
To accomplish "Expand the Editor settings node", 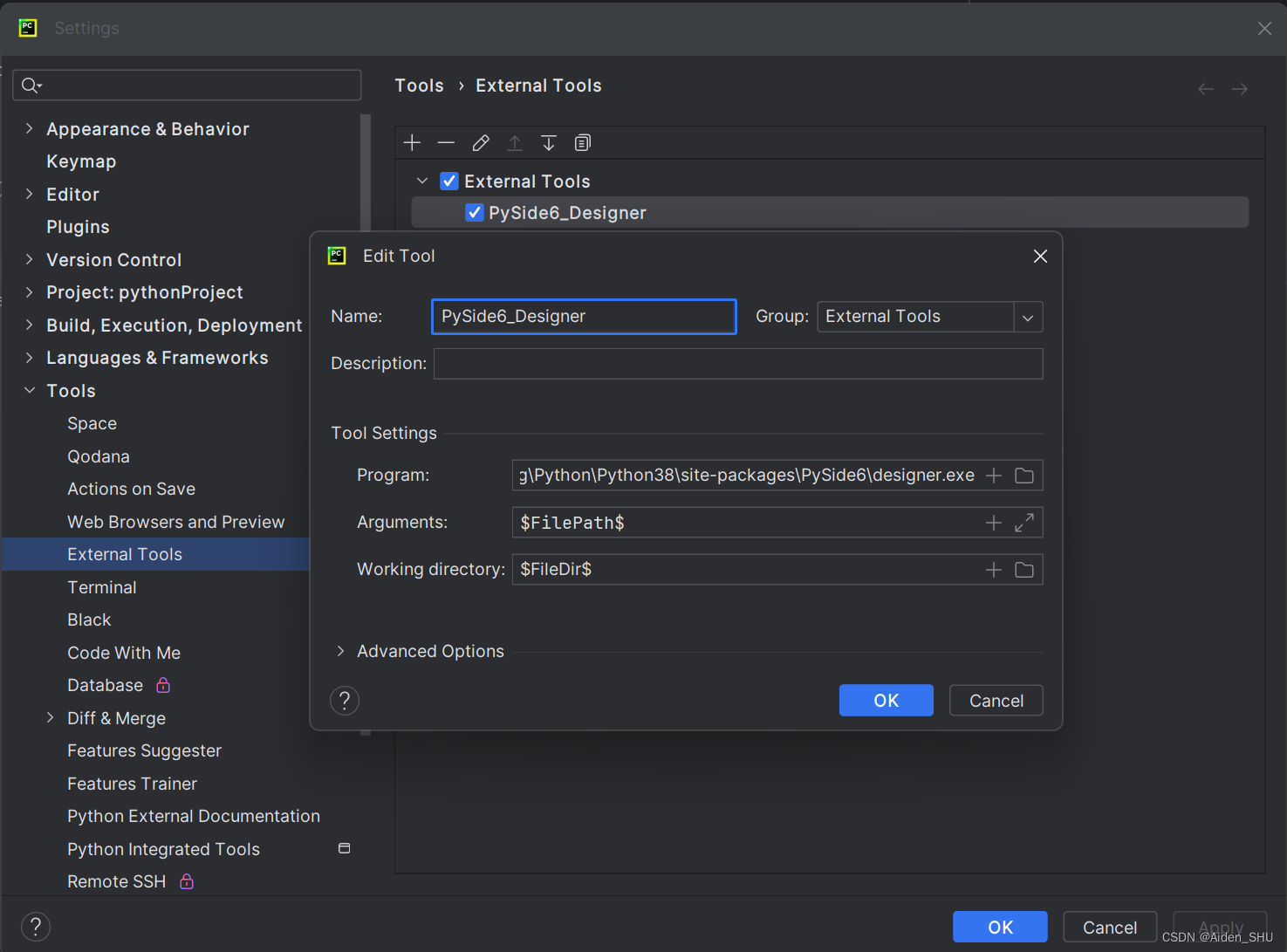I will pyautogui.click(x=29, y=194).
